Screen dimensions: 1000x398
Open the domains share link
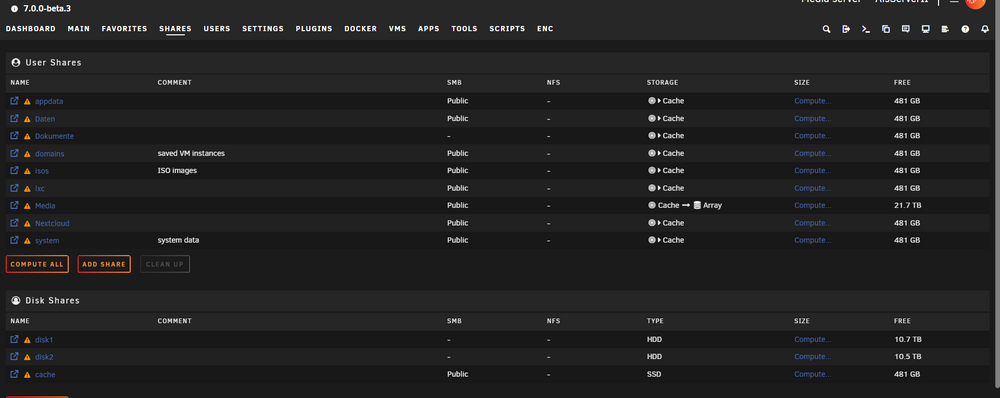coord(50,154)
